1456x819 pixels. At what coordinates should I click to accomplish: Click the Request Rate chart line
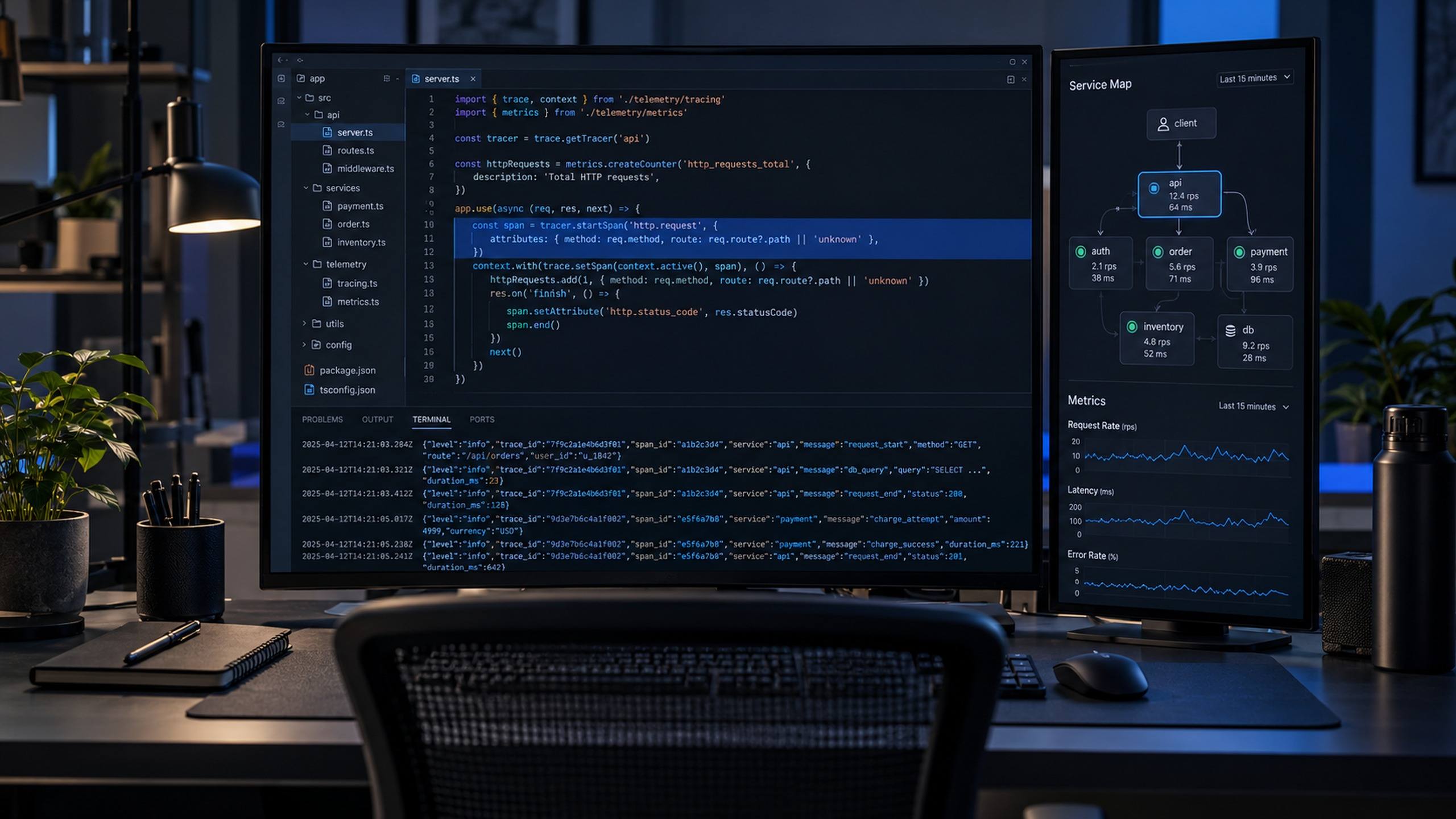coord(1186,455)
